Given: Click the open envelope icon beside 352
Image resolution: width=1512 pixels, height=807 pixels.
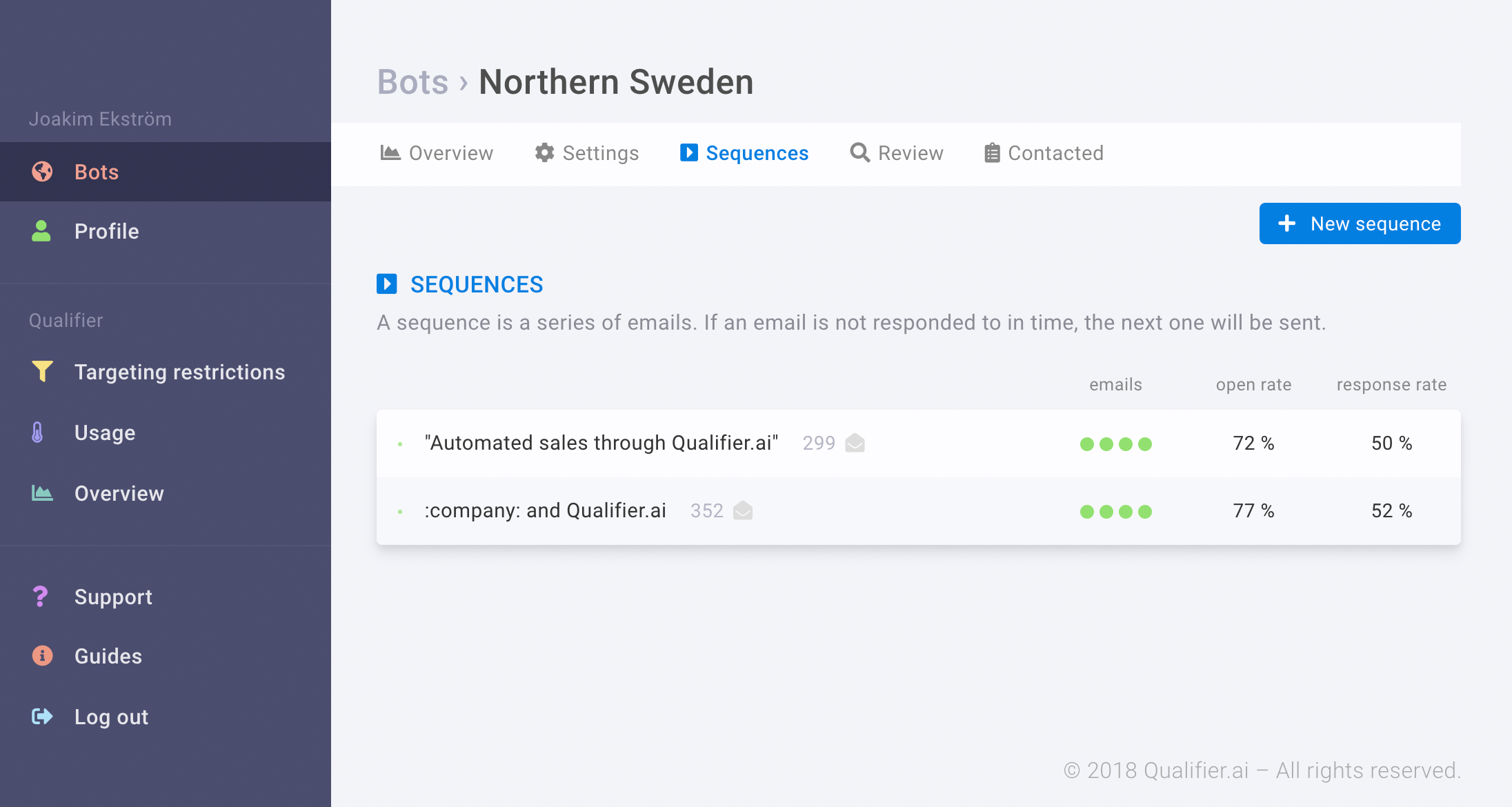Looking at the screenshot, I should pyautogui.click(x=743, y=510).
